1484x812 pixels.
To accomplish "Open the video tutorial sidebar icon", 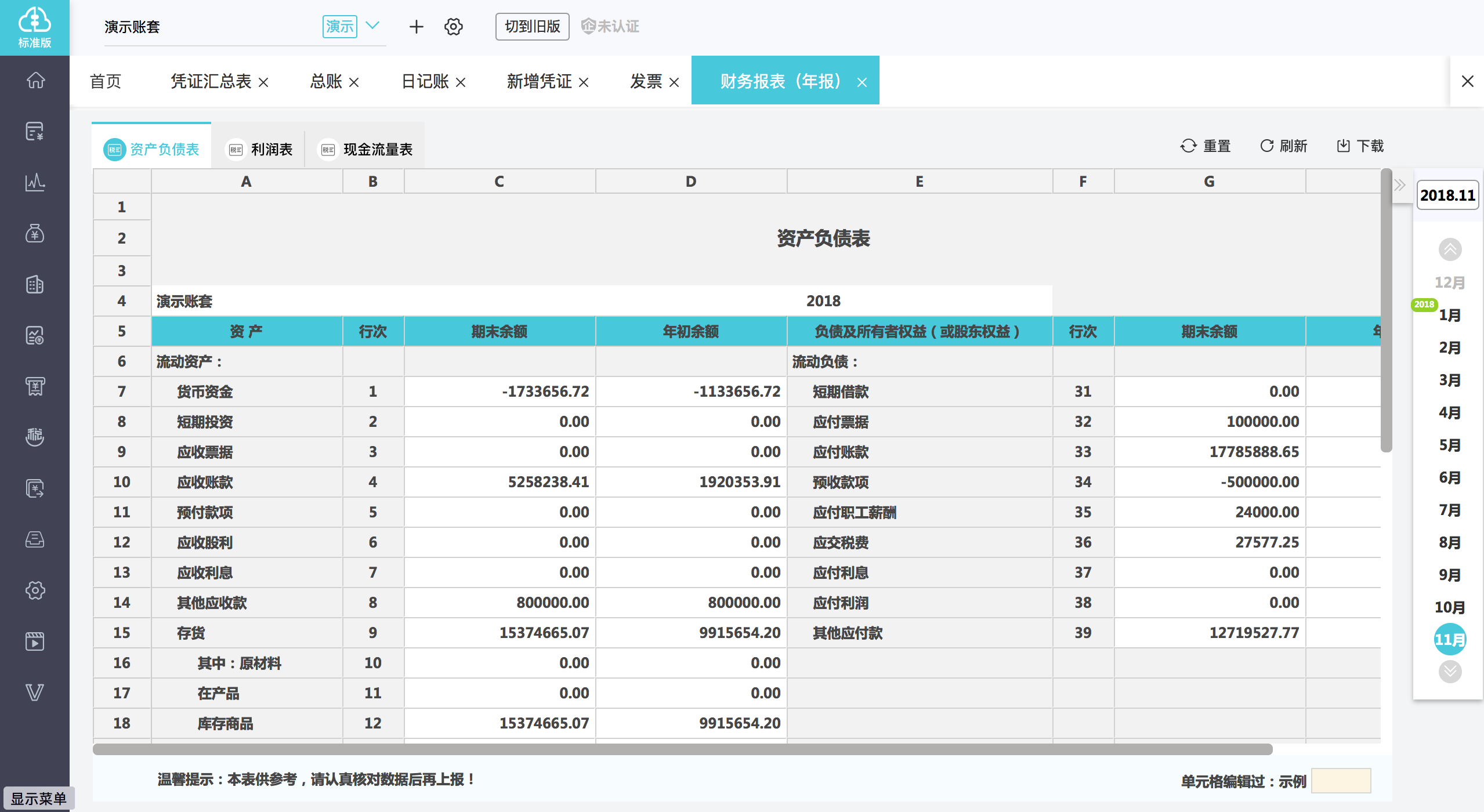I will coord(35,641).
